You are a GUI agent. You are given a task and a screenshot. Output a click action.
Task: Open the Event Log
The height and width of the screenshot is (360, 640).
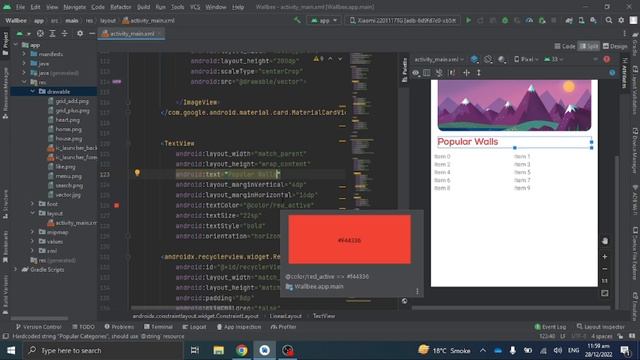550,327
